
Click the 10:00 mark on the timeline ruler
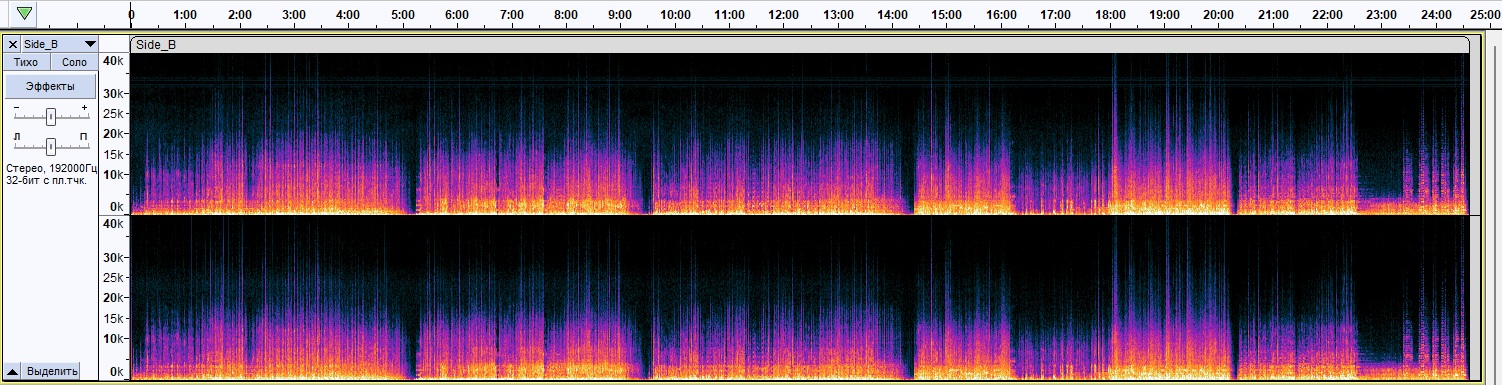[x=676, y=16]
